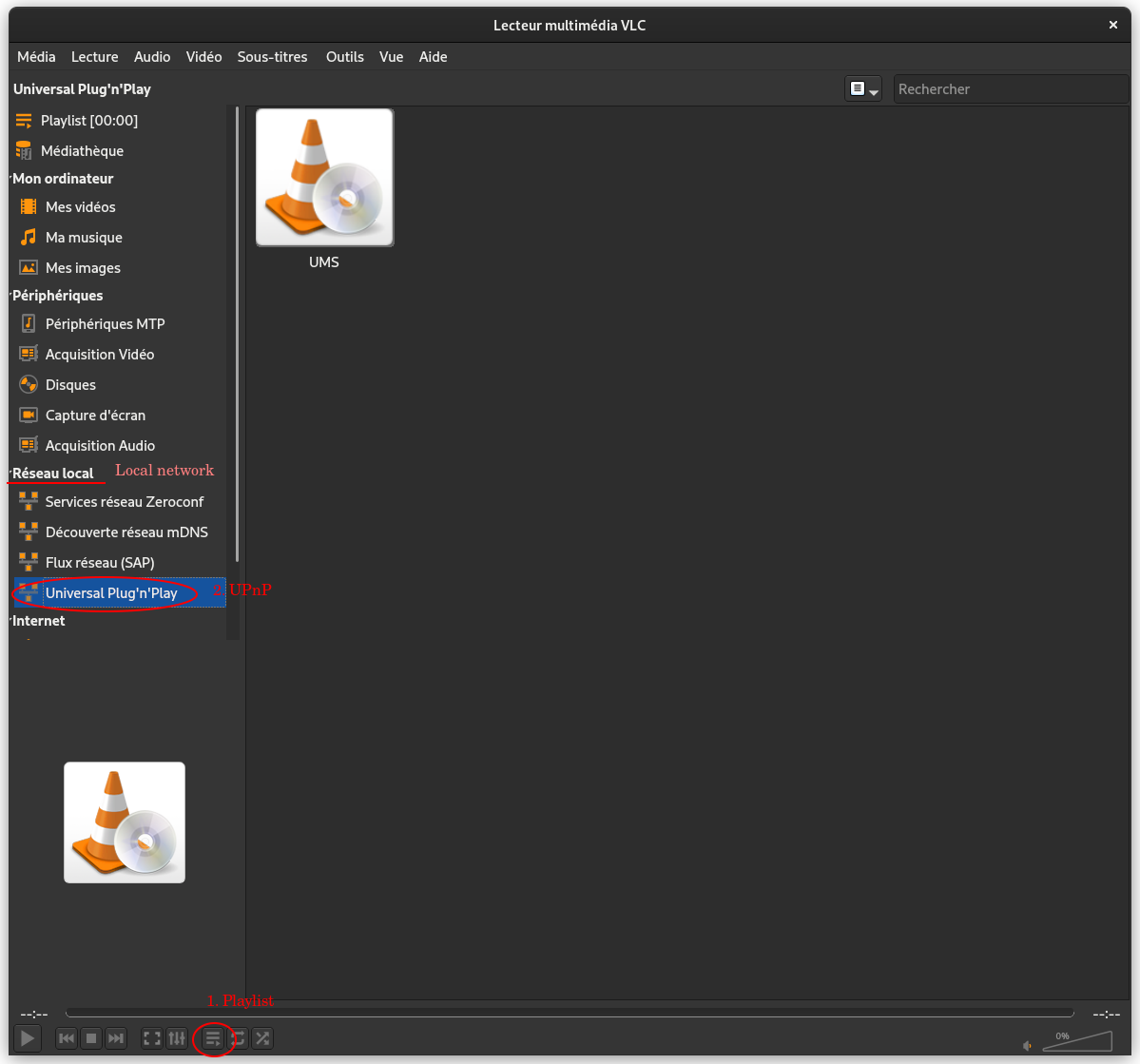The width and height of the screenshot is (1140, 1064).
Task: Browse Mes images folder
Action: pyautogui.click(x=120, y=268)
